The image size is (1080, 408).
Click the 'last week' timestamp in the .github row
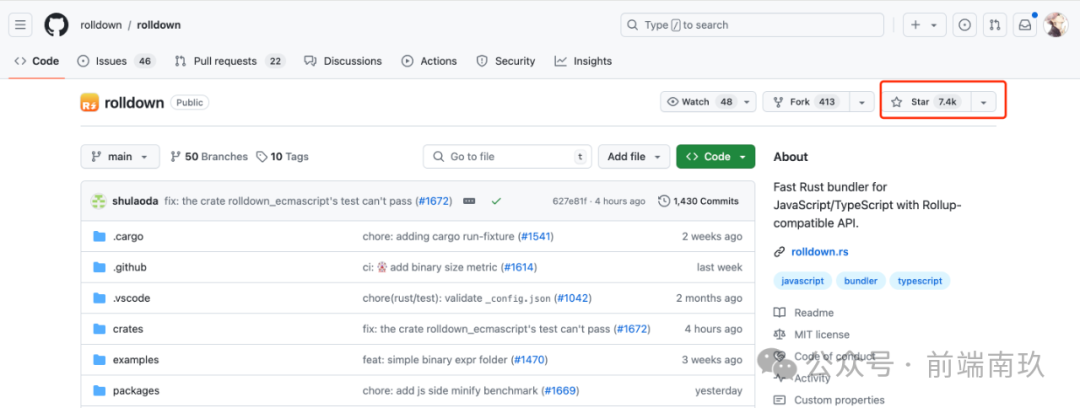click(x=720, y=267)
